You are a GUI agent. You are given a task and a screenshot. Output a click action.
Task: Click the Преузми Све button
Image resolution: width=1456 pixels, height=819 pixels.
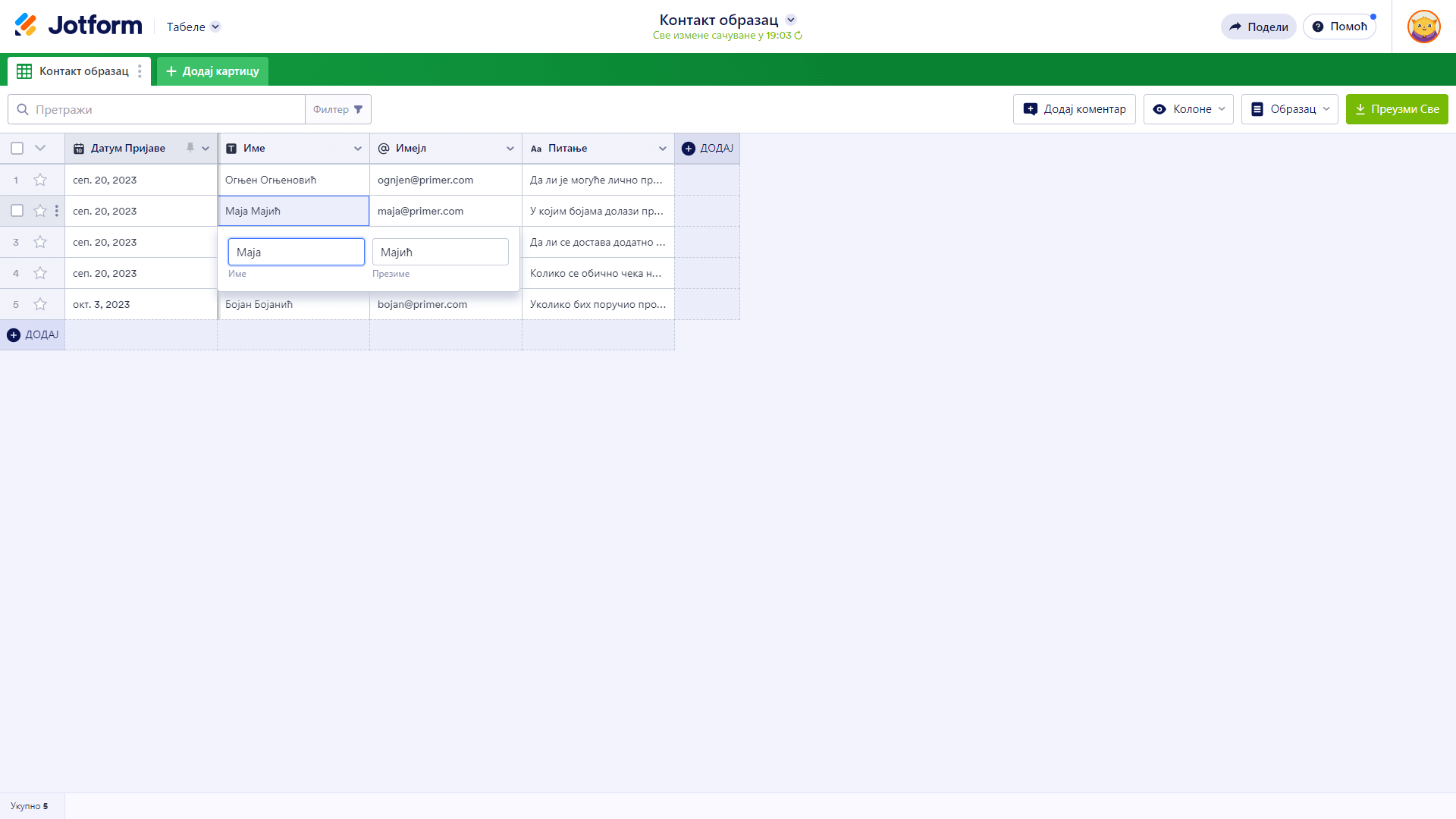pyautogui.click(x=1397, y=109)
